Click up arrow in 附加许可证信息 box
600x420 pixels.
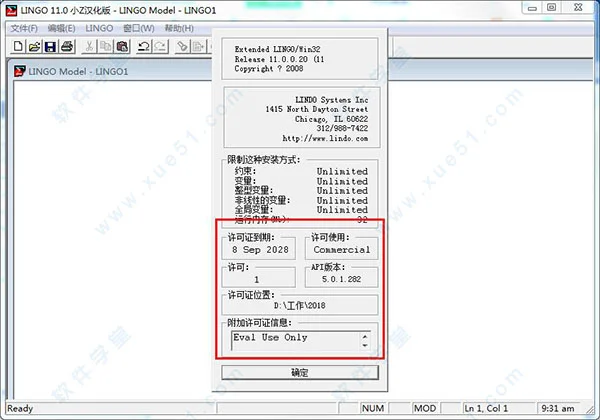[365, 336]
